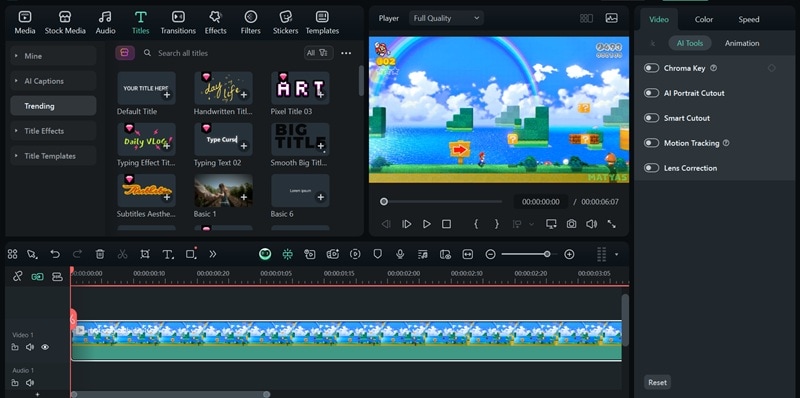Select the crop tool icon
The height and width of the screenshot is (398, 800).
tap(145, 254)
